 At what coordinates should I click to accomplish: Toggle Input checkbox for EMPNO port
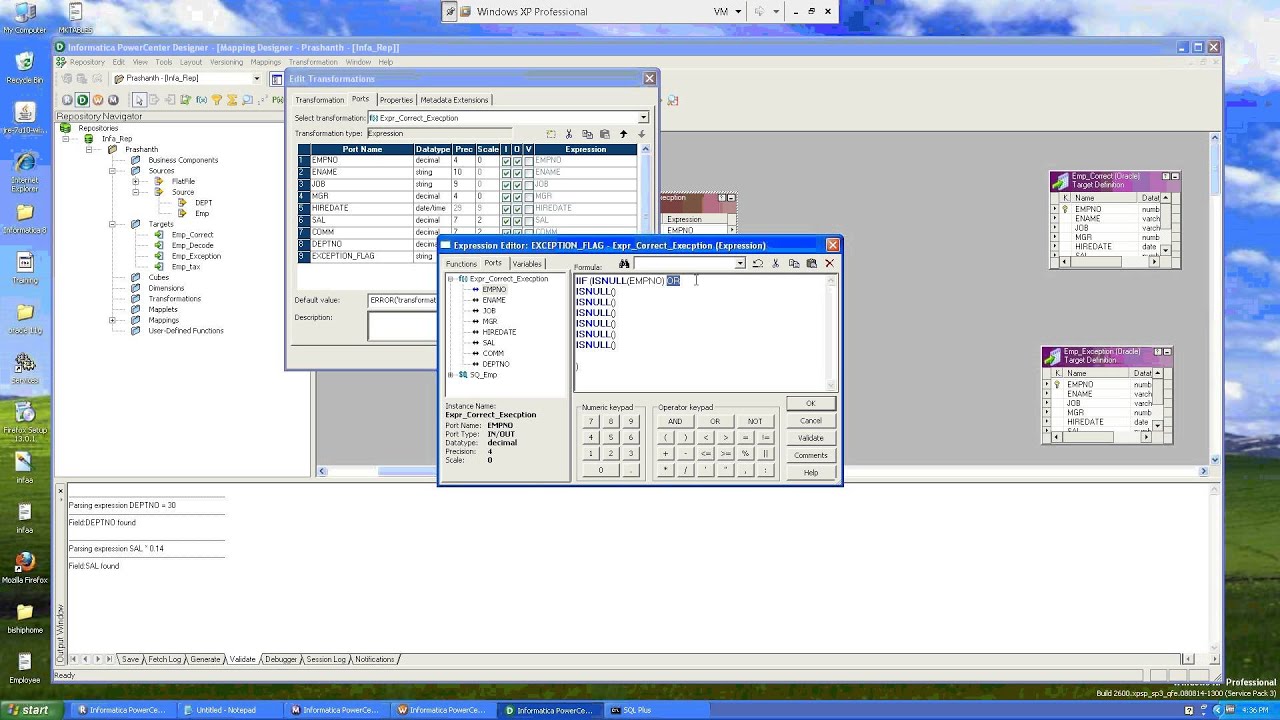pyautogui.click(x=506, y=161)
